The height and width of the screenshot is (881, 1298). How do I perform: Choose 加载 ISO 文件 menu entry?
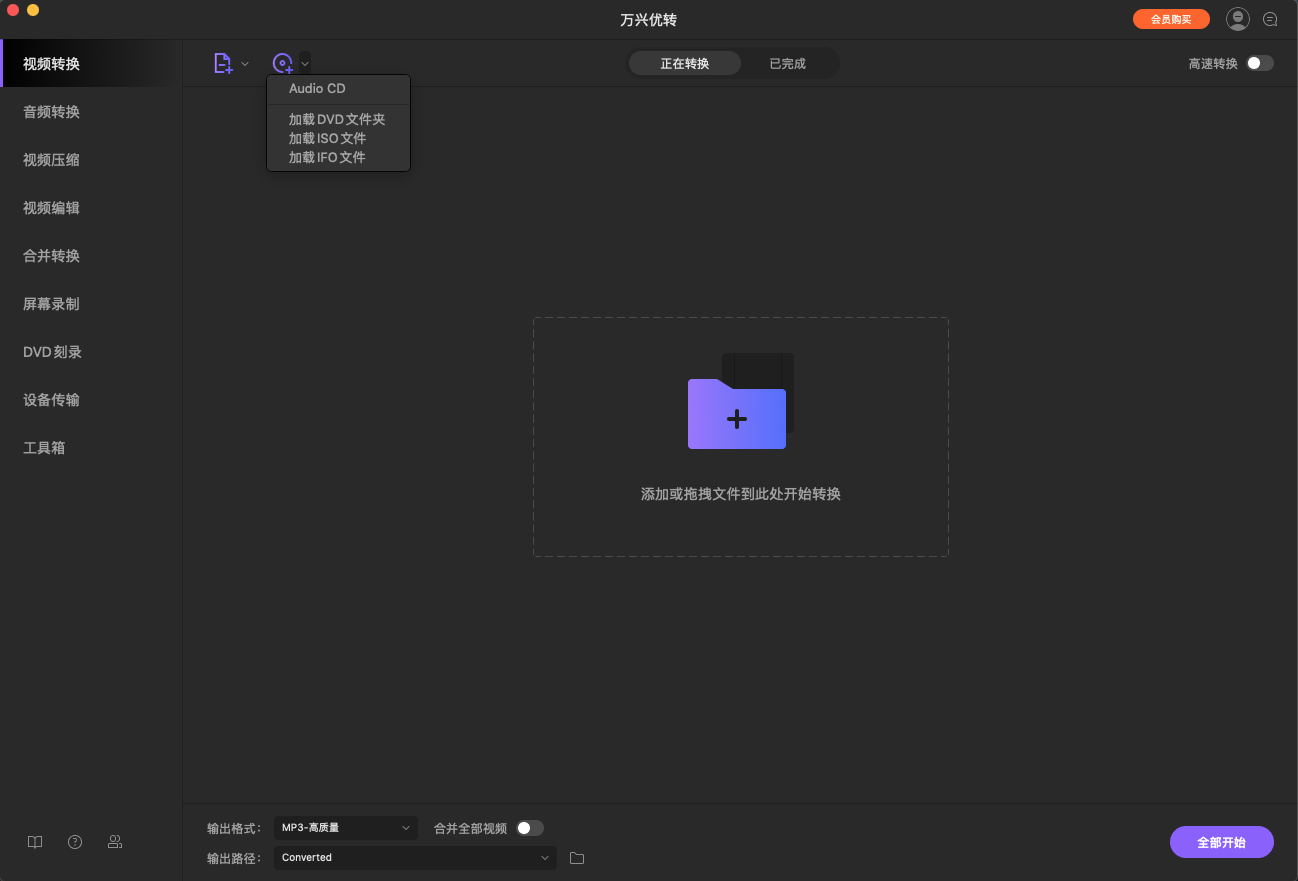[x=327, y=138]
